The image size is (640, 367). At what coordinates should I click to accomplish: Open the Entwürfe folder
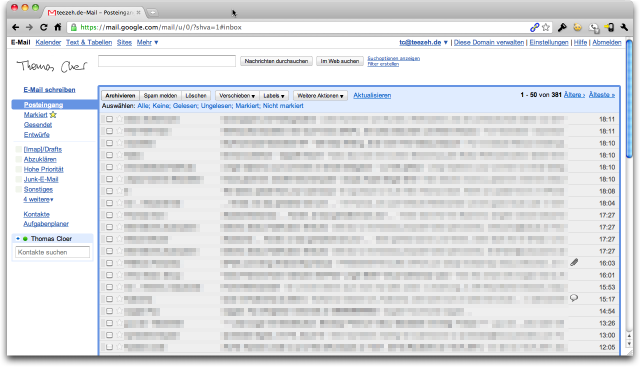coord(36,134)
